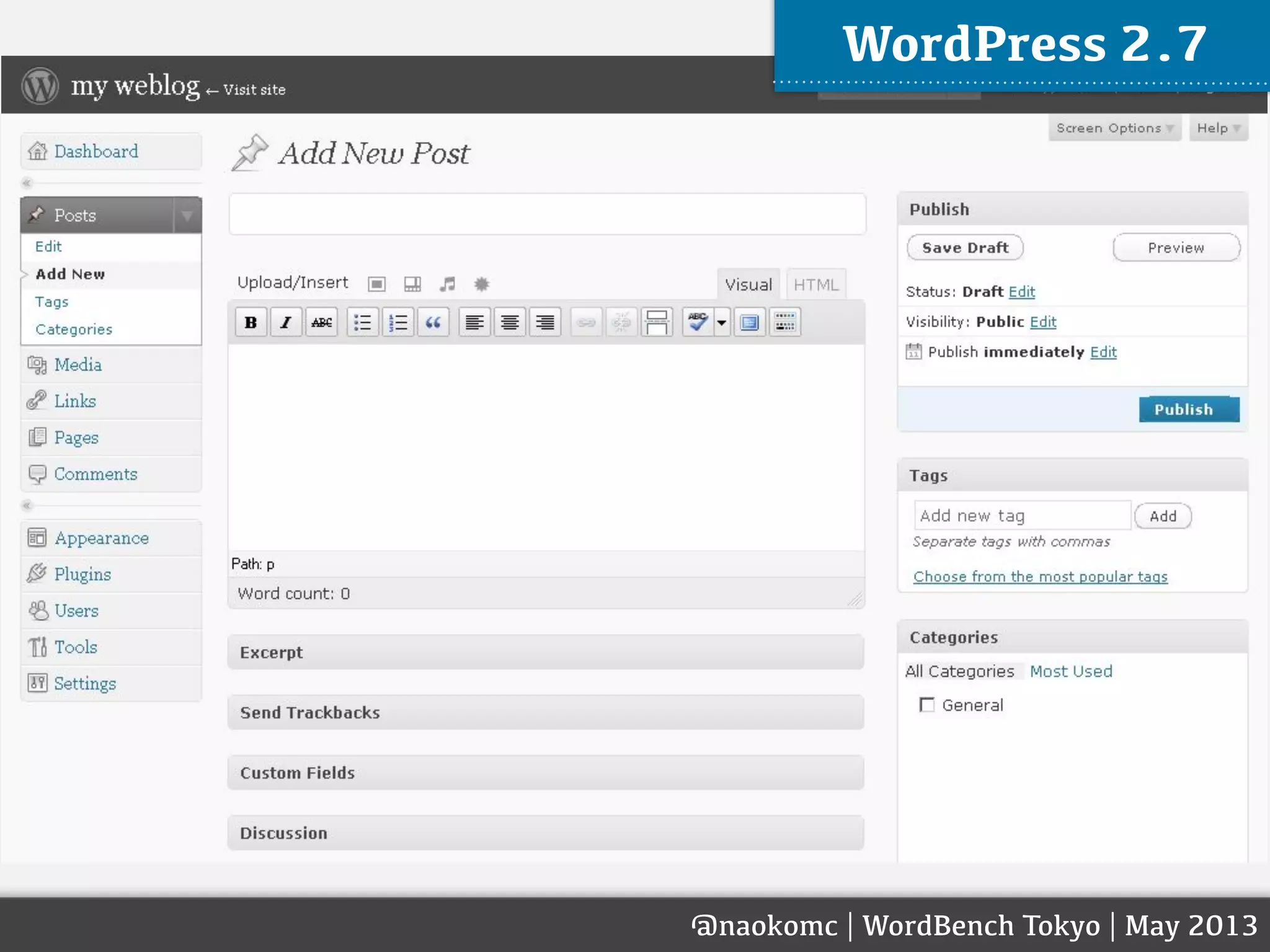Check the General category checkbox
This screenshot has height=952, width=1270.
(926, 705)
